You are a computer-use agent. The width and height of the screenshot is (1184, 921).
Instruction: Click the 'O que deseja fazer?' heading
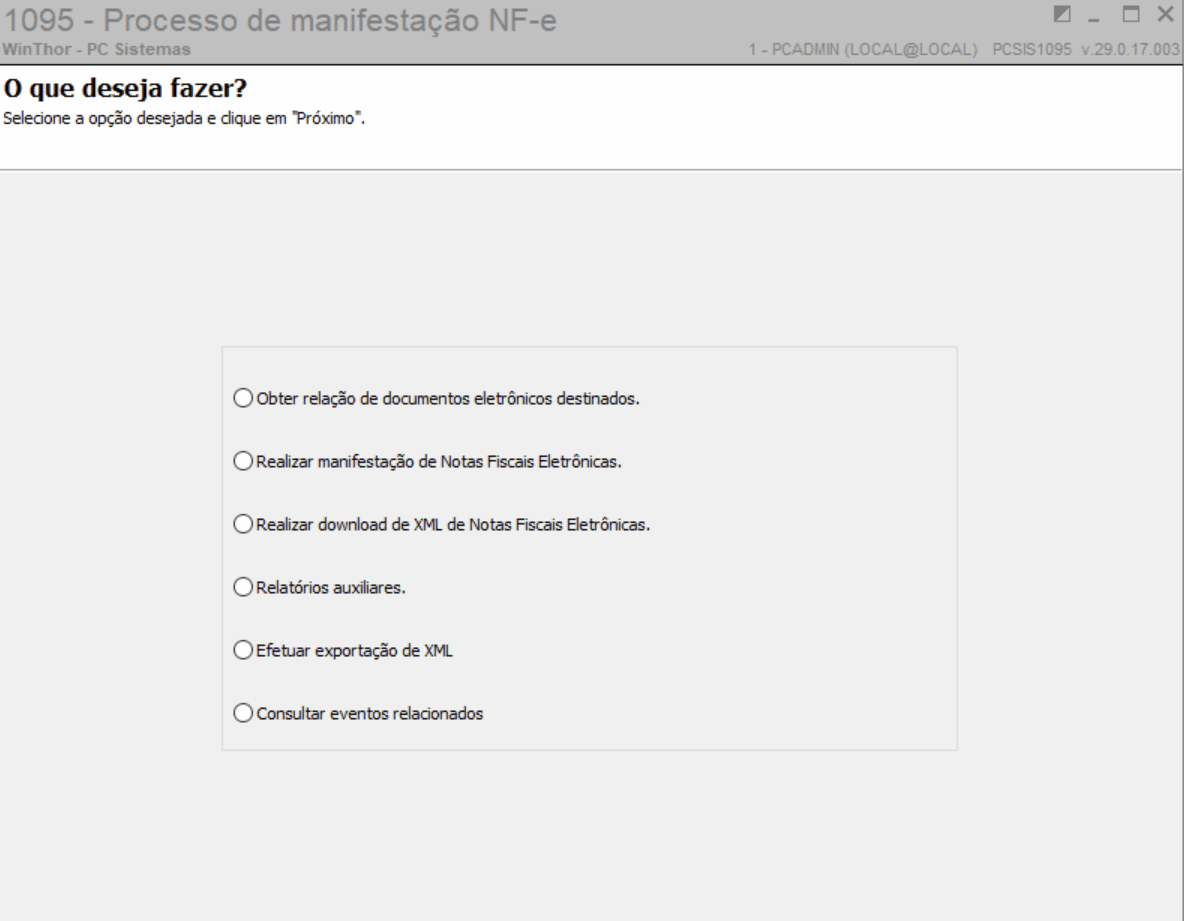[x=126, y=90]
